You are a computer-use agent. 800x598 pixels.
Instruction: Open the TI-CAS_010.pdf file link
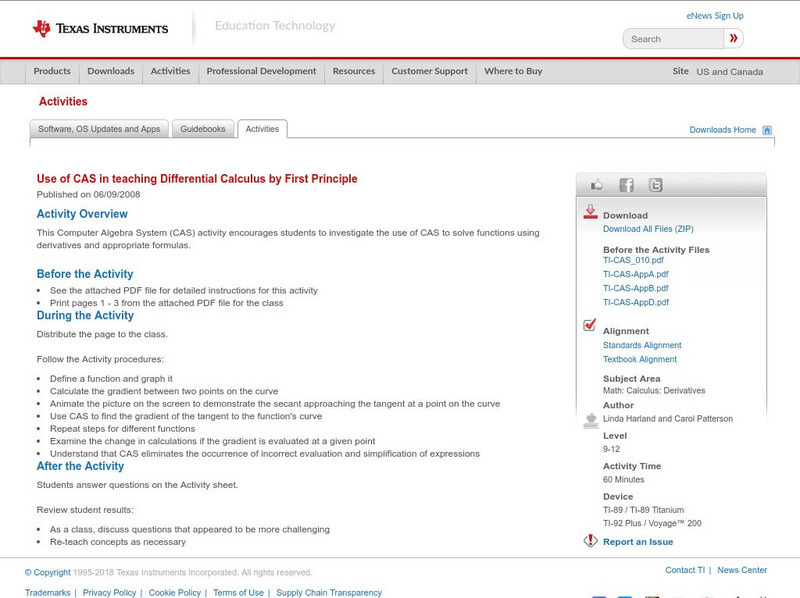pyautogui.click(x=633, y=260)
